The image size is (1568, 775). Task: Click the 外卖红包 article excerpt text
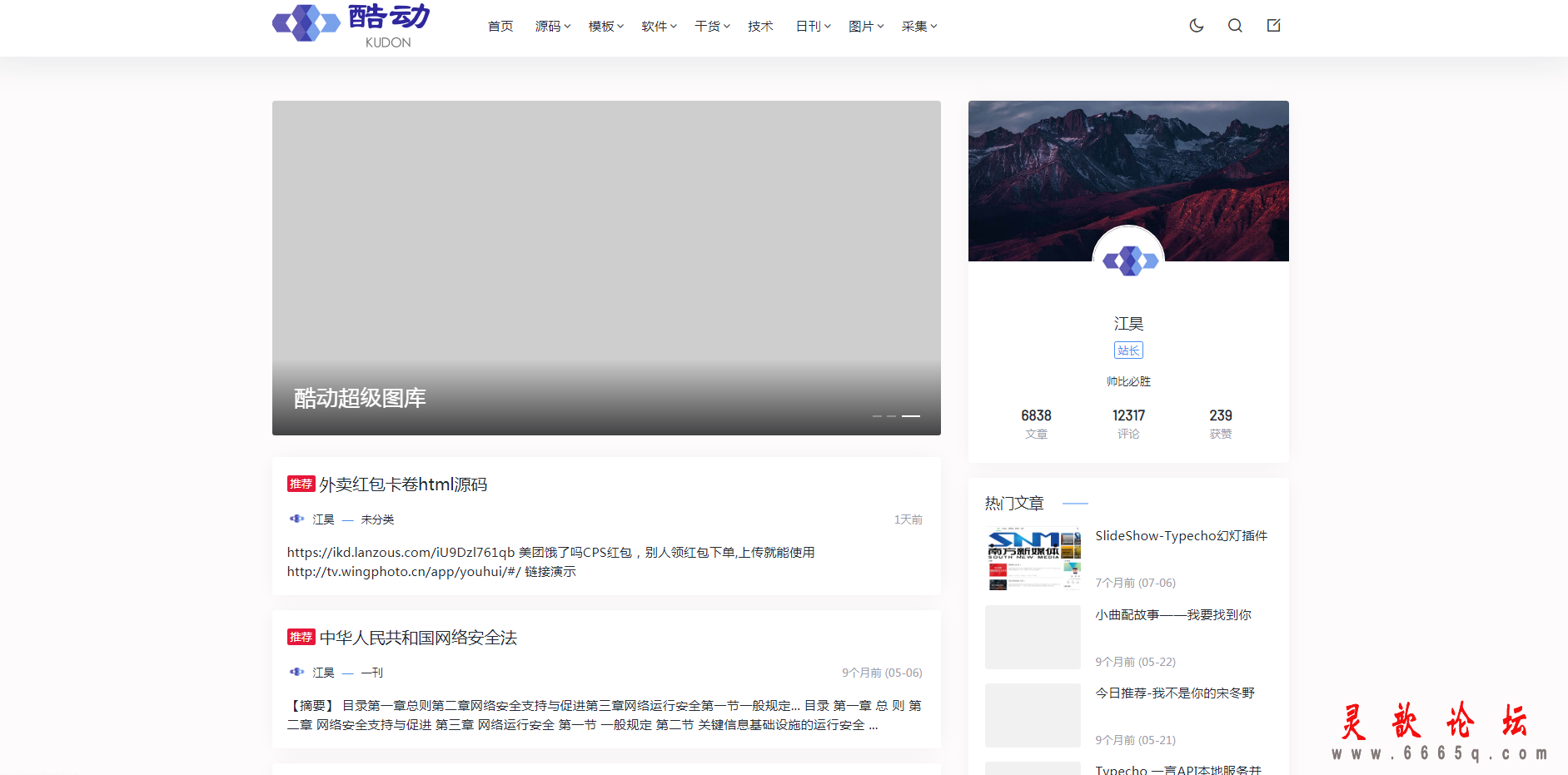pos(550,562)
